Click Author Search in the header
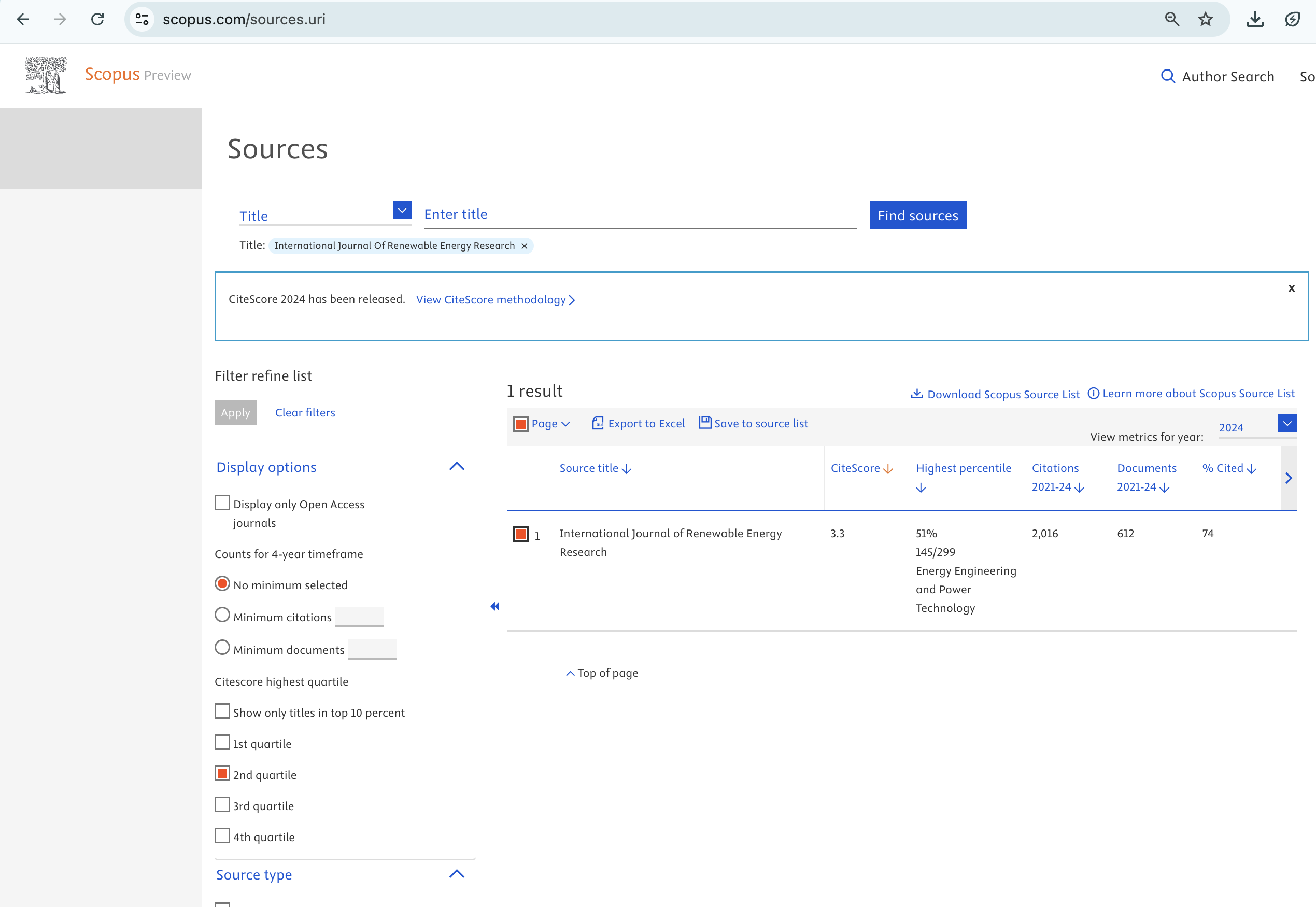 [1228, 76]
